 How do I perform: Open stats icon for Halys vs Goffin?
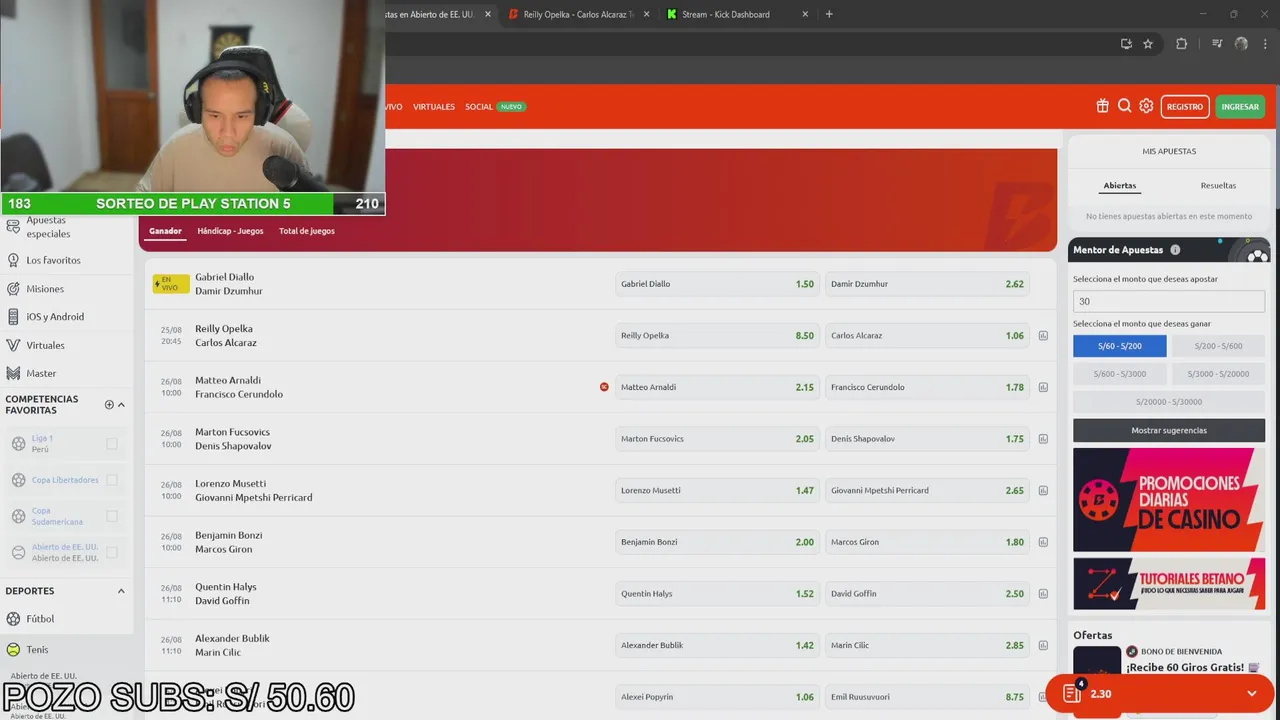(1043, 594)
